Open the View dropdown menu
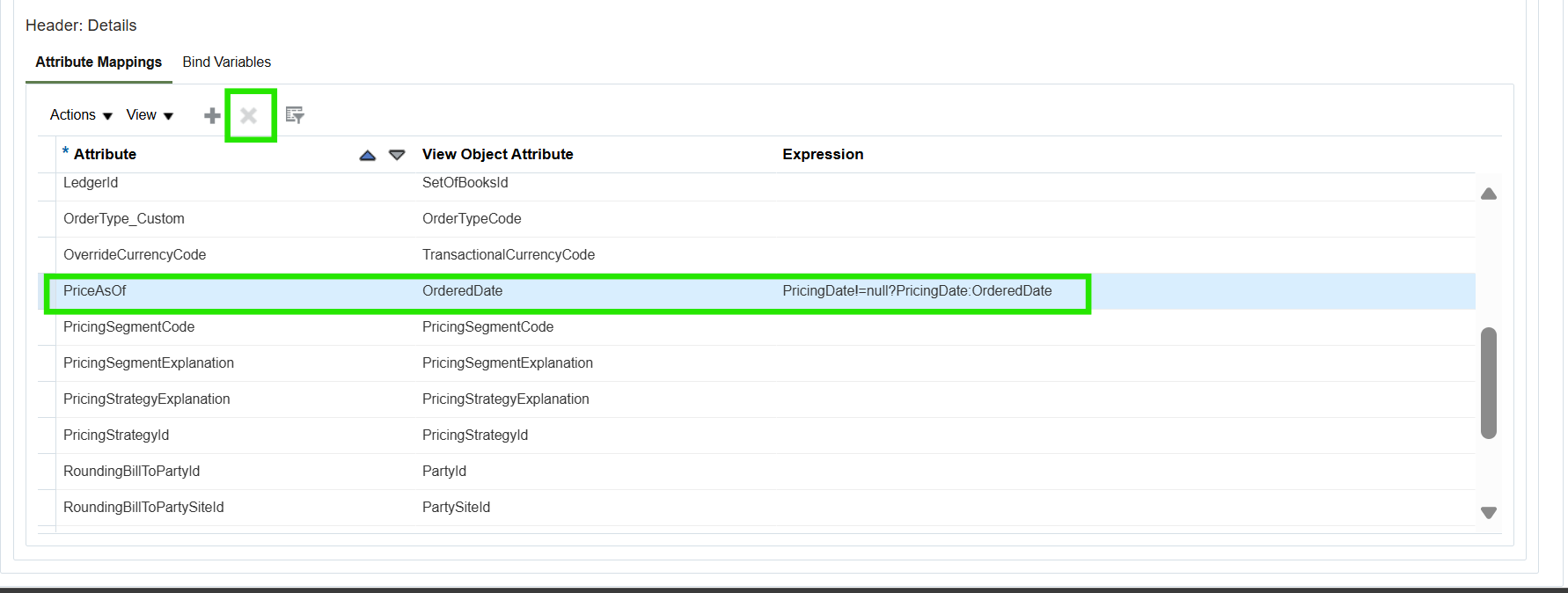Screen dimensions: 1568x593 [x=150, y=115]
